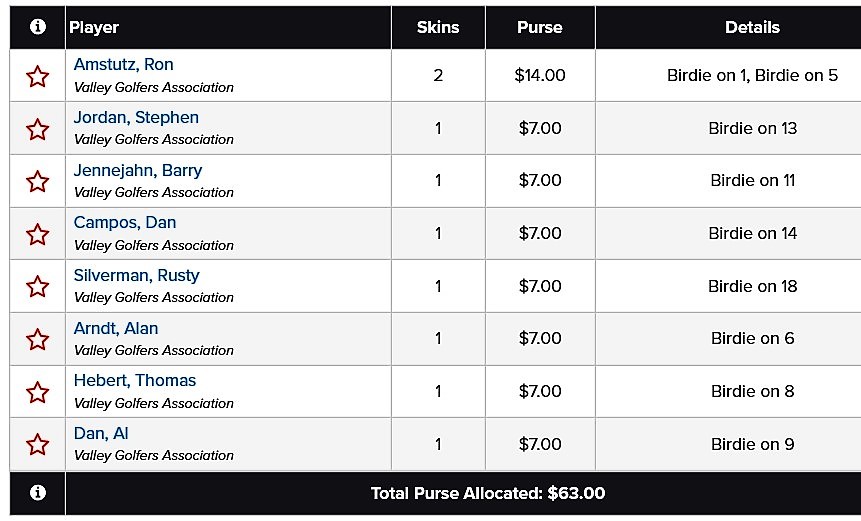861x521 pixels.
Task: Favorite Thomas Hebert using the star
Action: (x=37, y=392)
